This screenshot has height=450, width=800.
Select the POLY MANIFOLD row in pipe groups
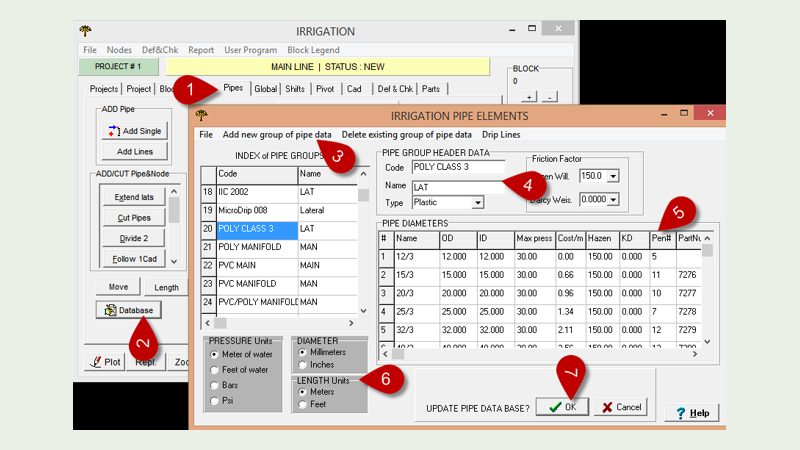click(x=279, y=247)
